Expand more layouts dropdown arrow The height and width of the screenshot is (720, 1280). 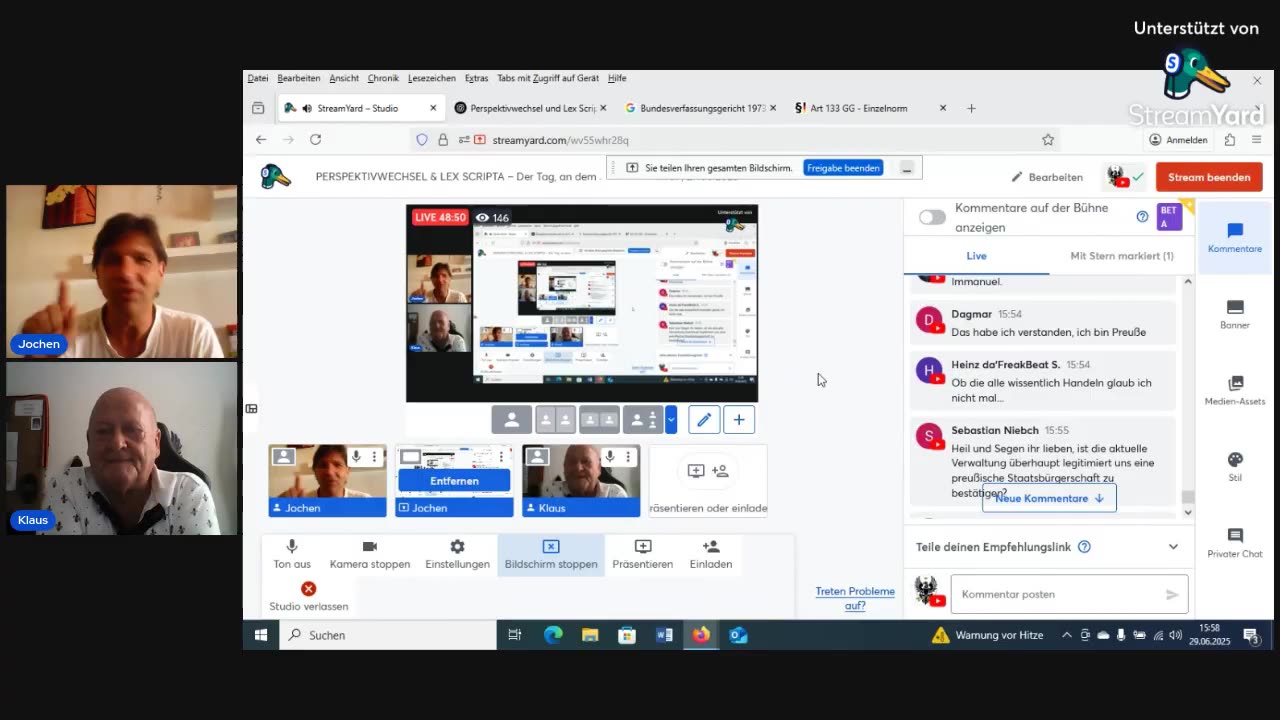pyautogui.click(x=671, y=420)
